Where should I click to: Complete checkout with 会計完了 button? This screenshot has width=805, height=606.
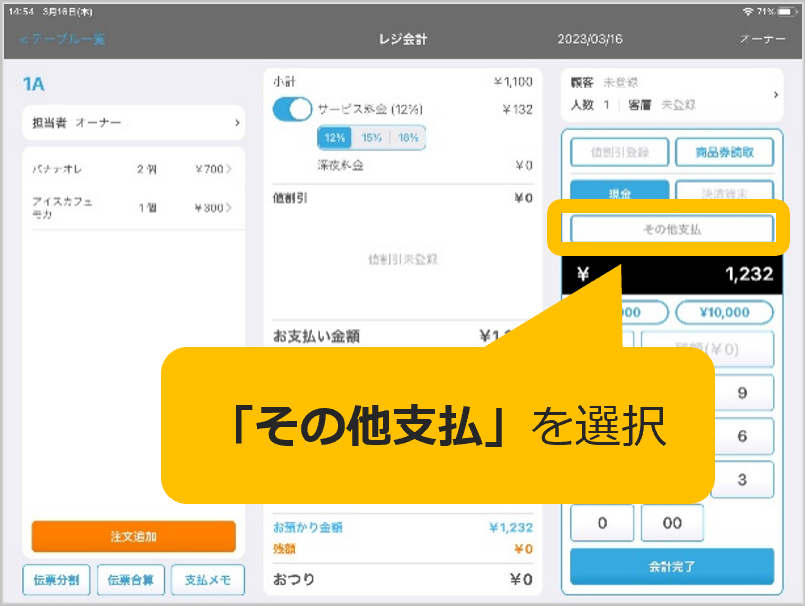coord(671,566)
